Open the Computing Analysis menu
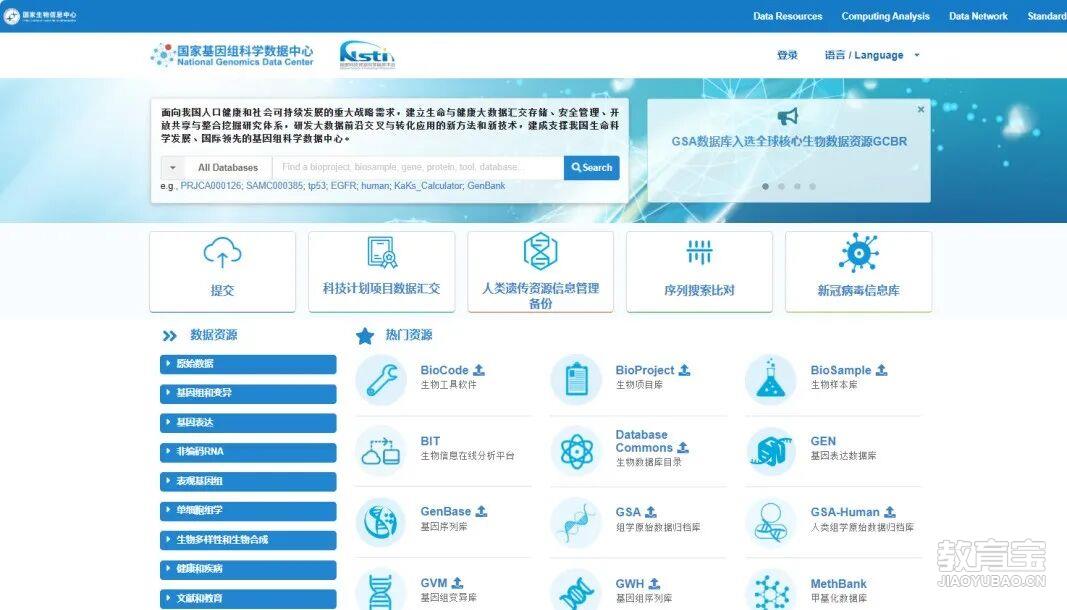1067x610 pixels. [x=885, y=16]
